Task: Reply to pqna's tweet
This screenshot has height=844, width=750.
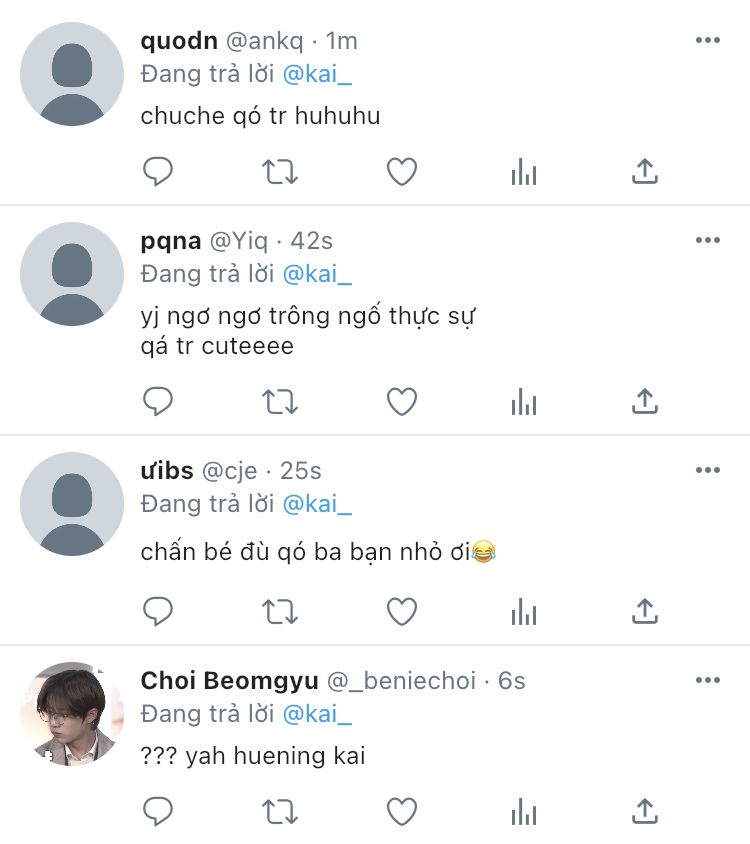Action: coord(158,402)
